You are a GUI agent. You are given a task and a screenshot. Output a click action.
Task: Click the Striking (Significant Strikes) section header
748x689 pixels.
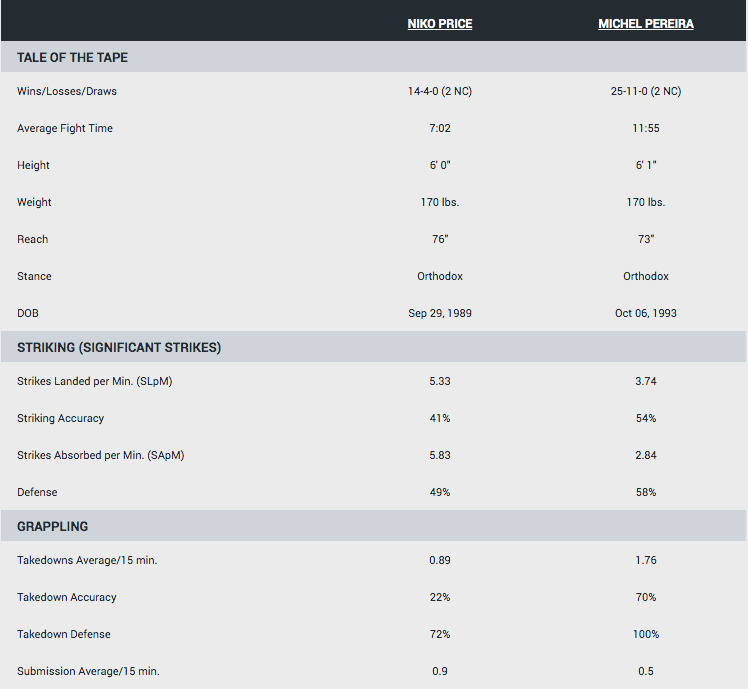[x=119, y=348]
